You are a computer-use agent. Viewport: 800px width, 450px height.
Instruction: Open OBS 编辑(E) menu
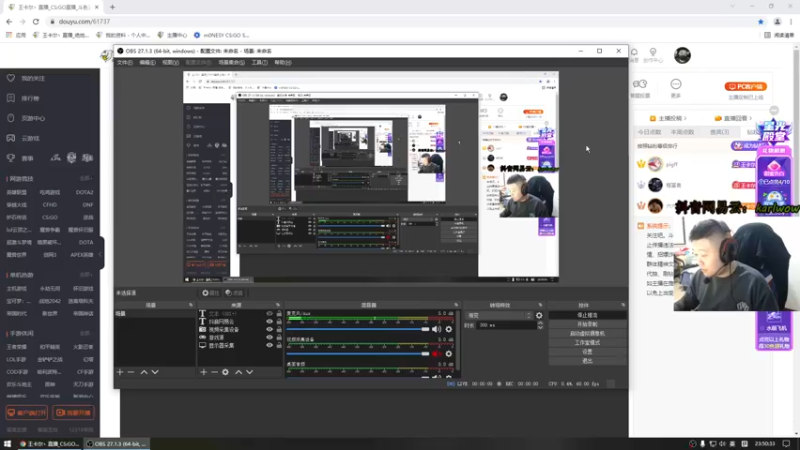pyautogui.click(x=147, y=63)
